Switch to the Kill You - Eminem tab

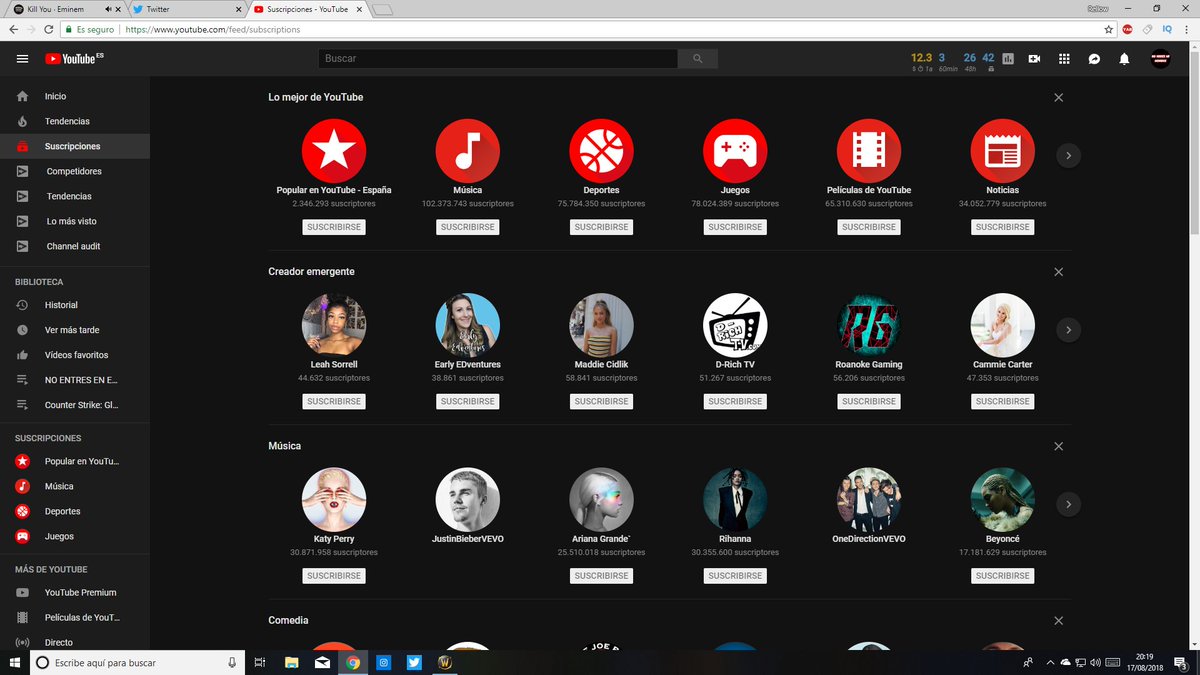coord(66,9)
